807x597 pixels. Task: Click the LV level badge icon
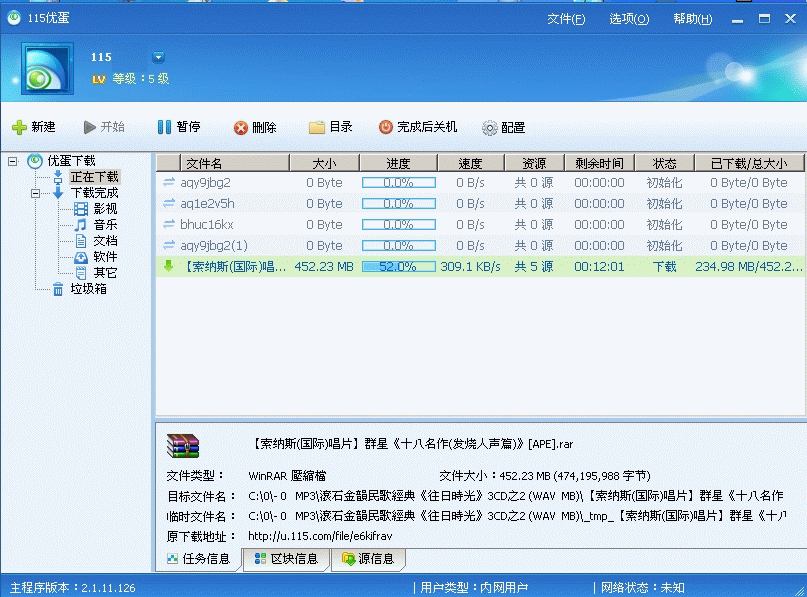(98, 79)
